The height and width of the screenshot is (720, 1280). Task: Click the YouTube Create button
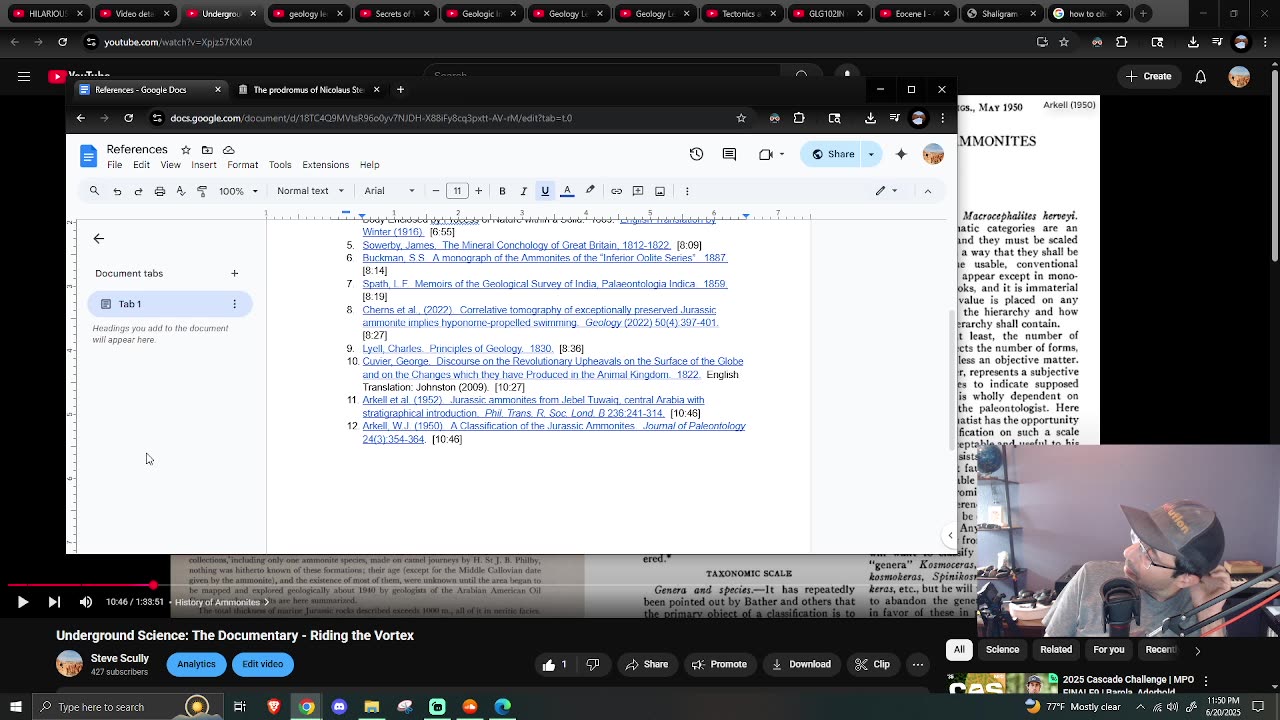click(1149, 76)
